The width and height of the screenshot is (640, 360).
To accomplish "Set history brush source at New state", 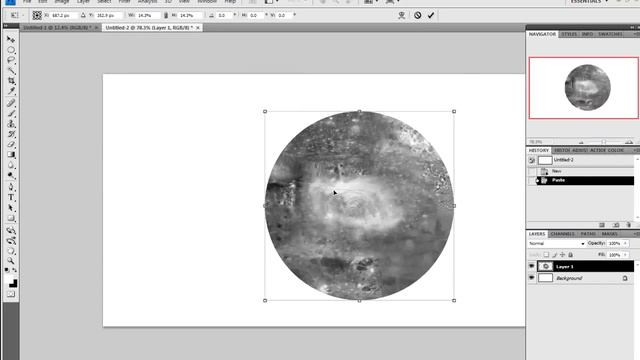I will (x=531, y=171).
